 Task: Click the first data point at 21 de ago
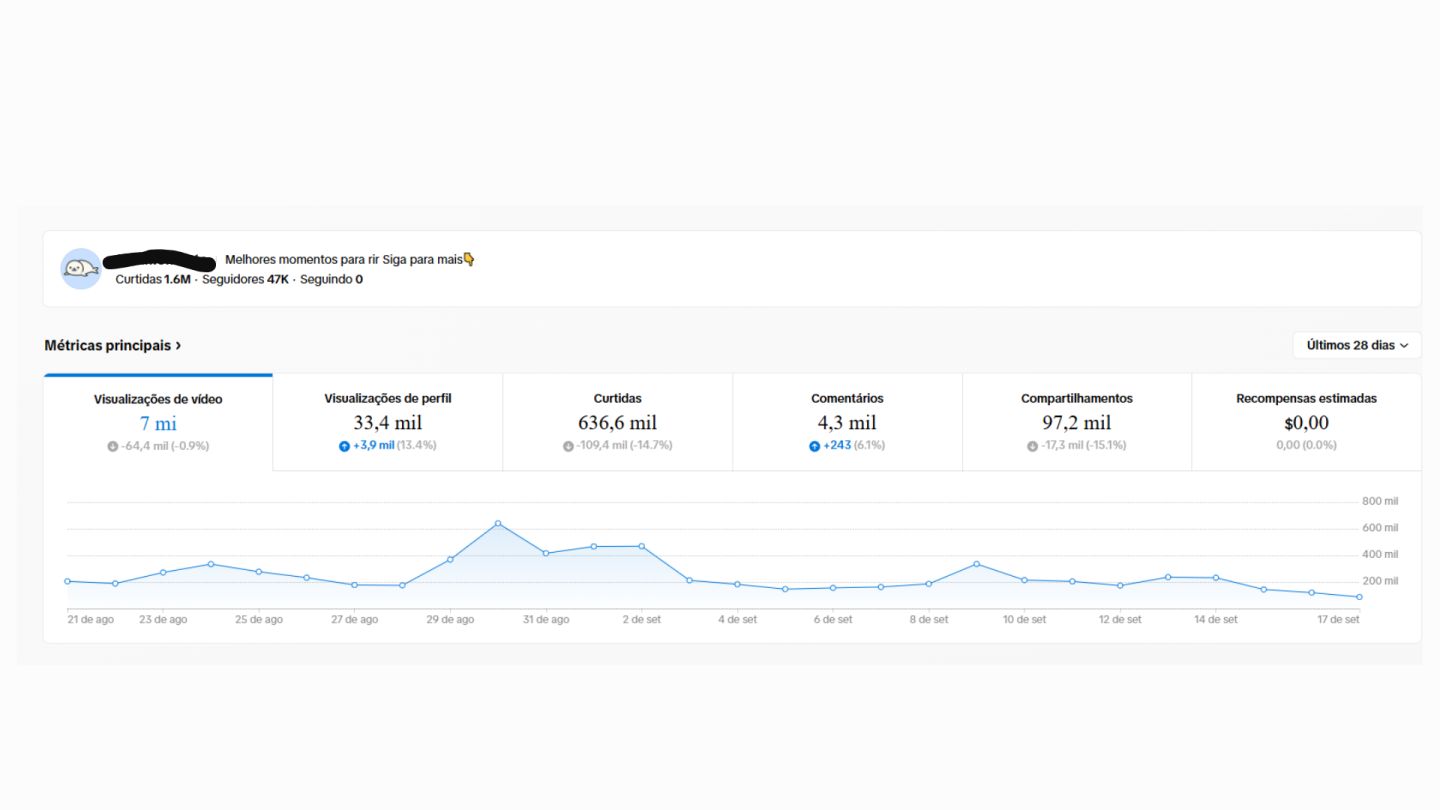(67, 581)
